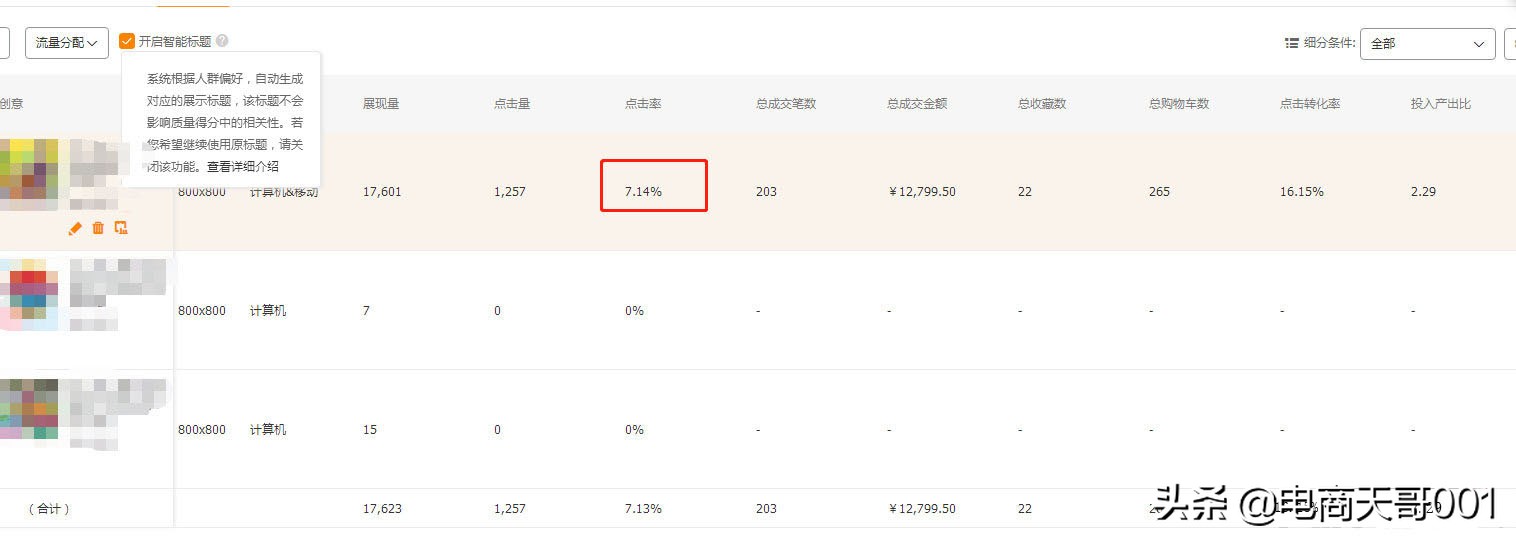Screen dimensions: 1516x540
Task: Click the 总成交笔数 column header
Action: click(786, 104)
